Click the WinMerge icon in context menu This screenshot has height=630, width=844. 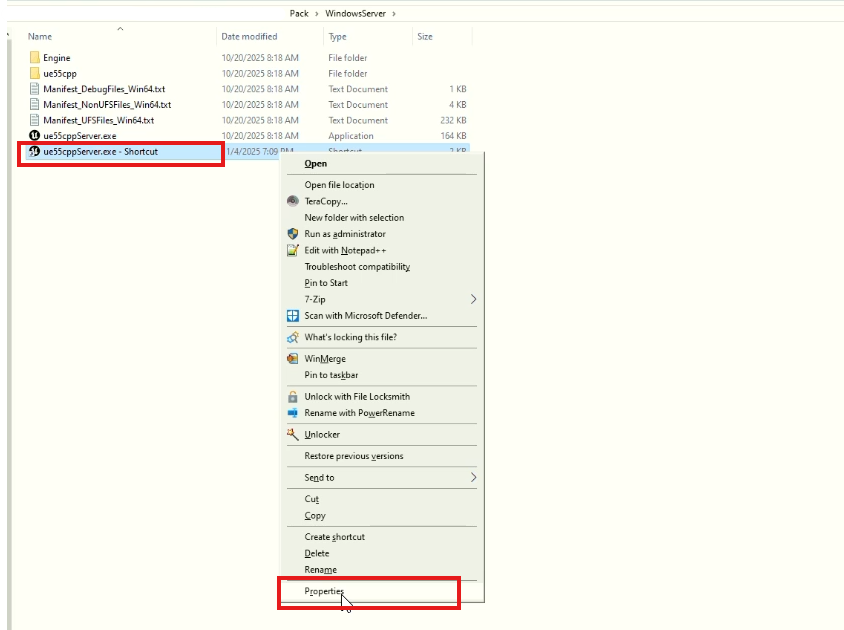pos(293,359)
